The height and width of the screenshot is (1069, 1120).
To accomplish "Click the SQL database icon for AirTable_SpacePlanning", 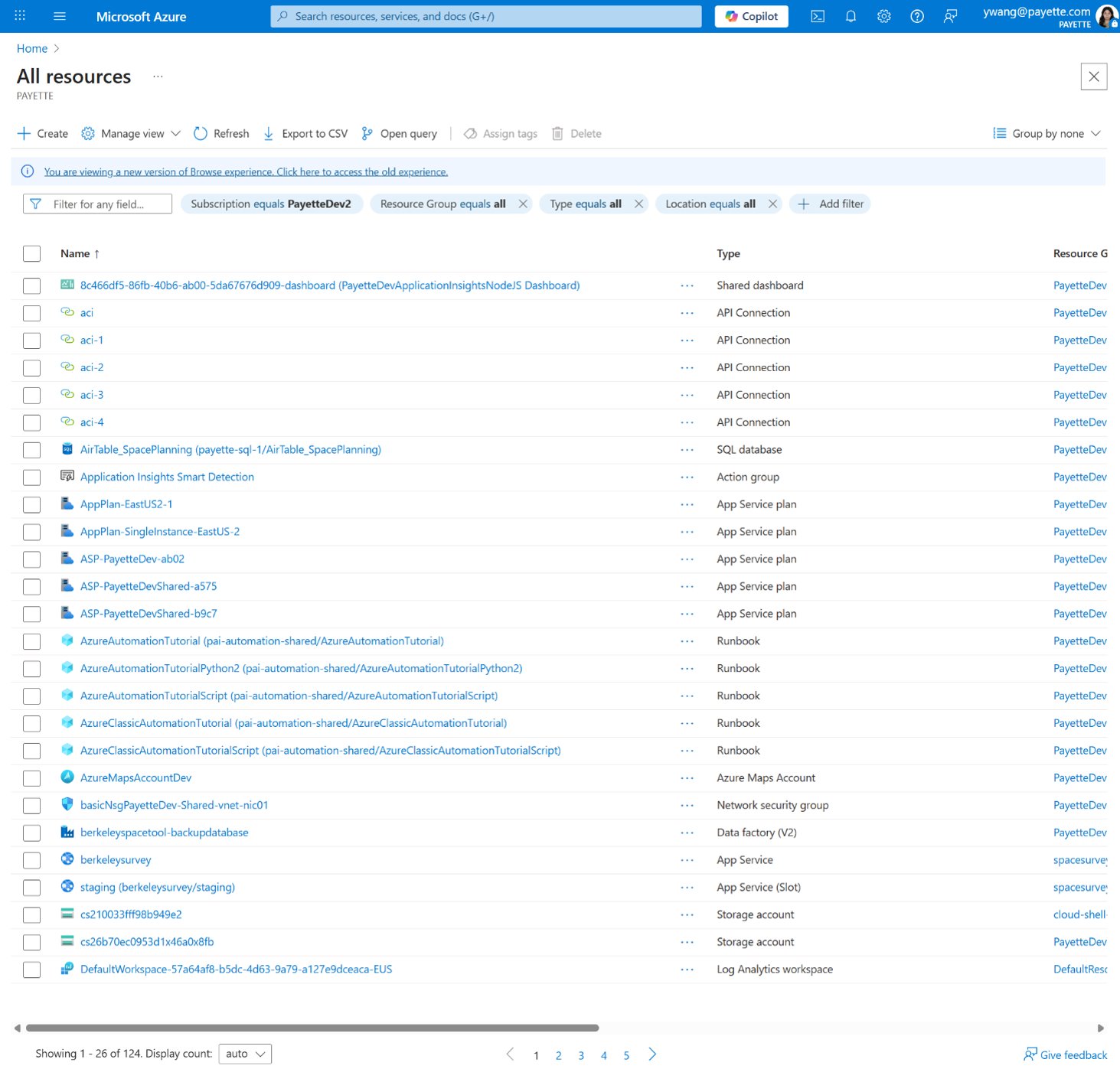I will pyautogui.click(x=67, y=449).
